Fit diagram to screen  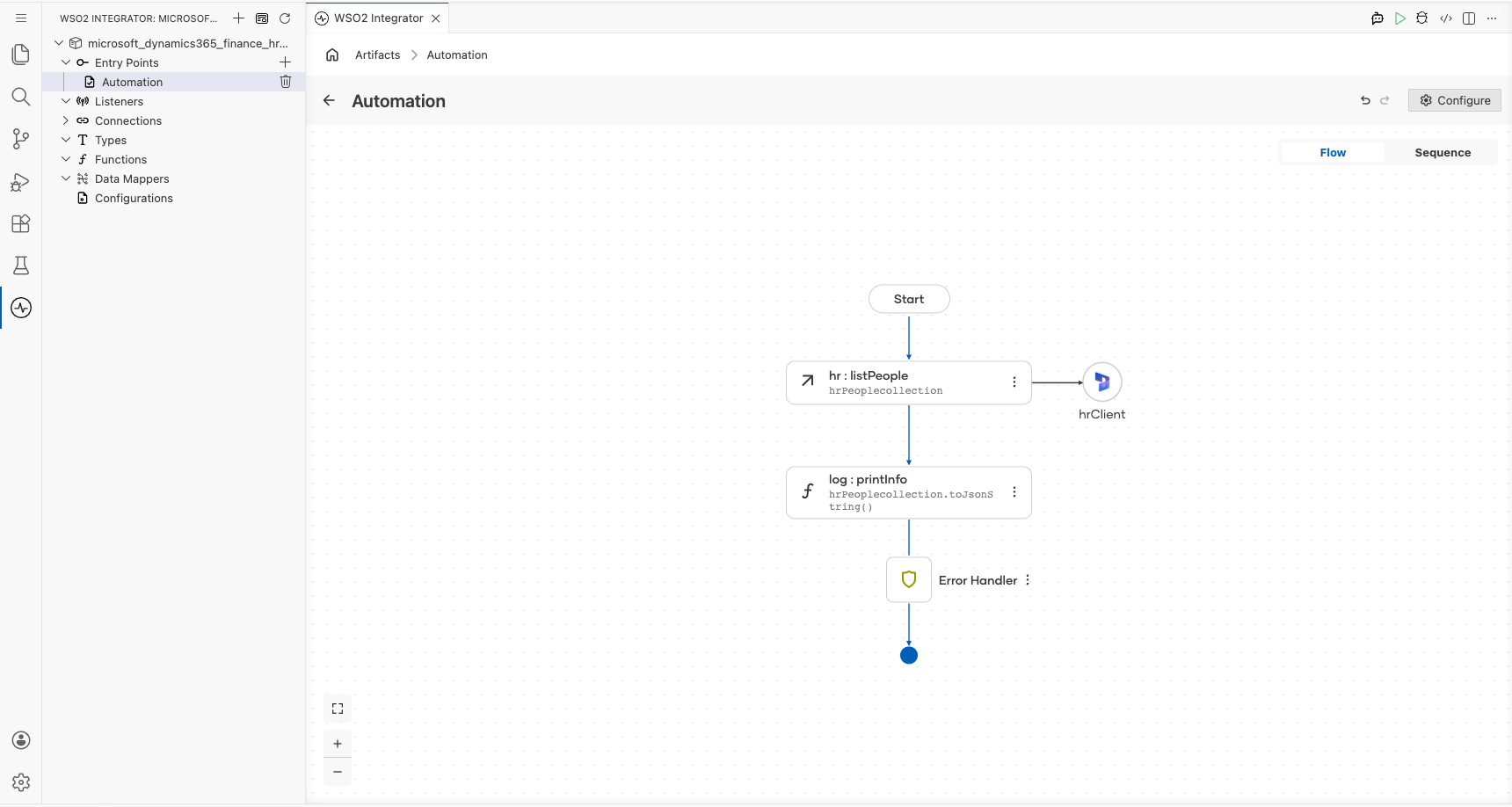[338, 709]
